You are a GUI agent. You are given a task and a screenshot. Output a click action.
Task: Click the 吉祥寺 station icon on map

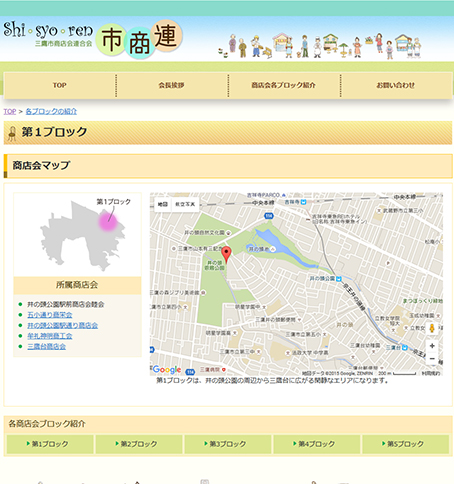[303, 202]
